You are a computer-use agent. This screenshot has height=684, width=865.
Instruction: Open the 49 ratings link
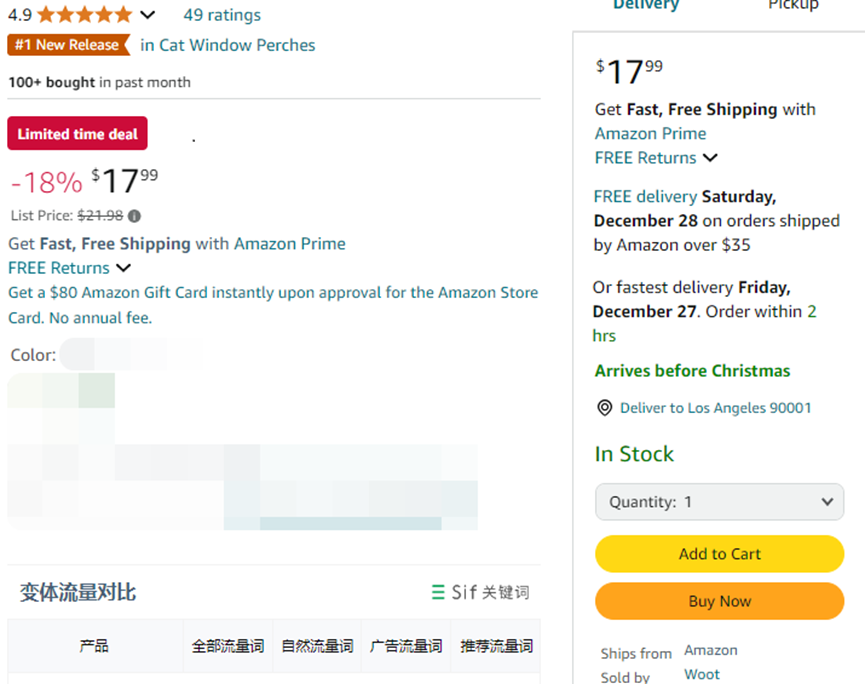pos(222,15)
